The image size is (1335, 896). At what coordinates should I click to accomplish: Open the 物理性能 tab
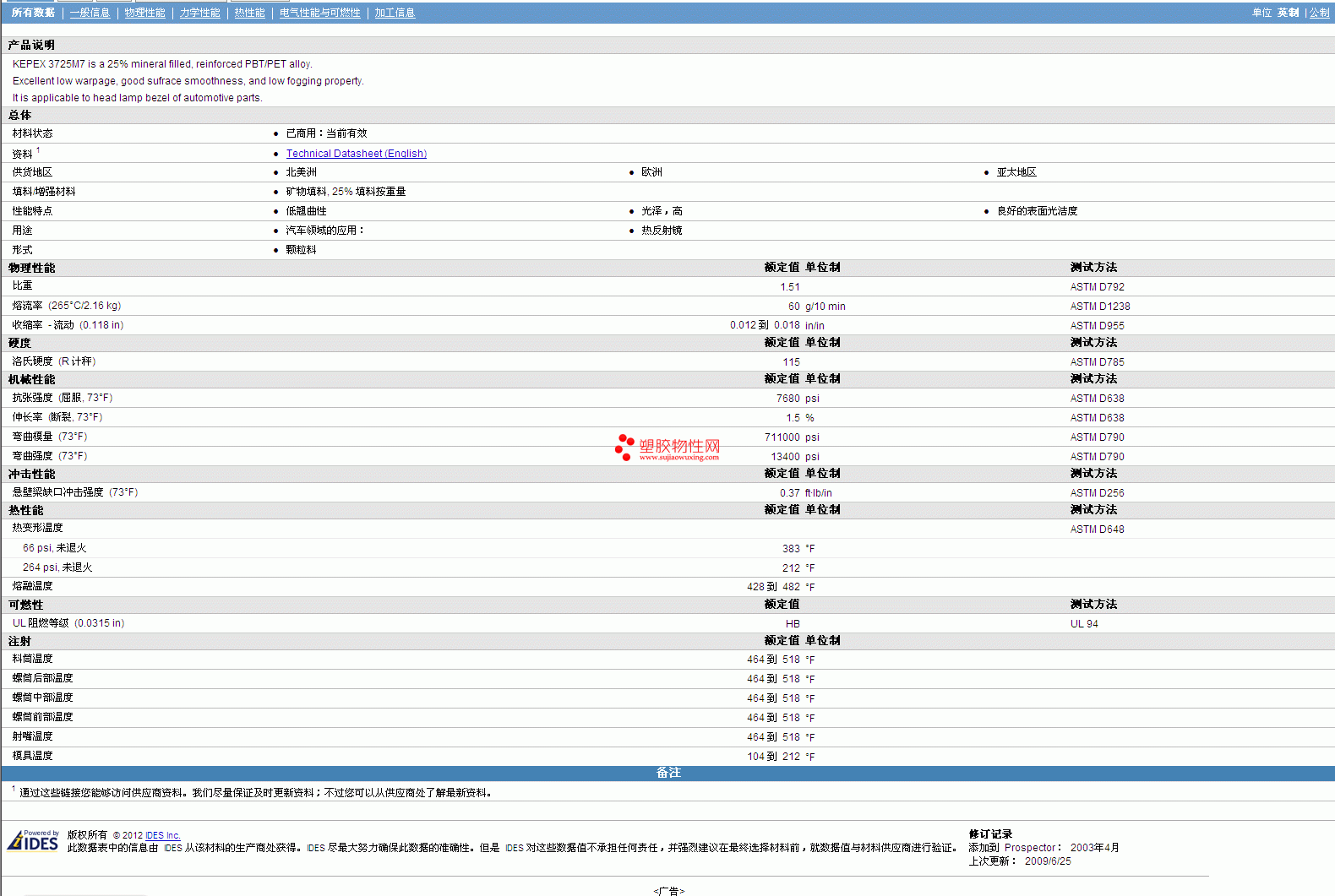click(x=144, y=13)
